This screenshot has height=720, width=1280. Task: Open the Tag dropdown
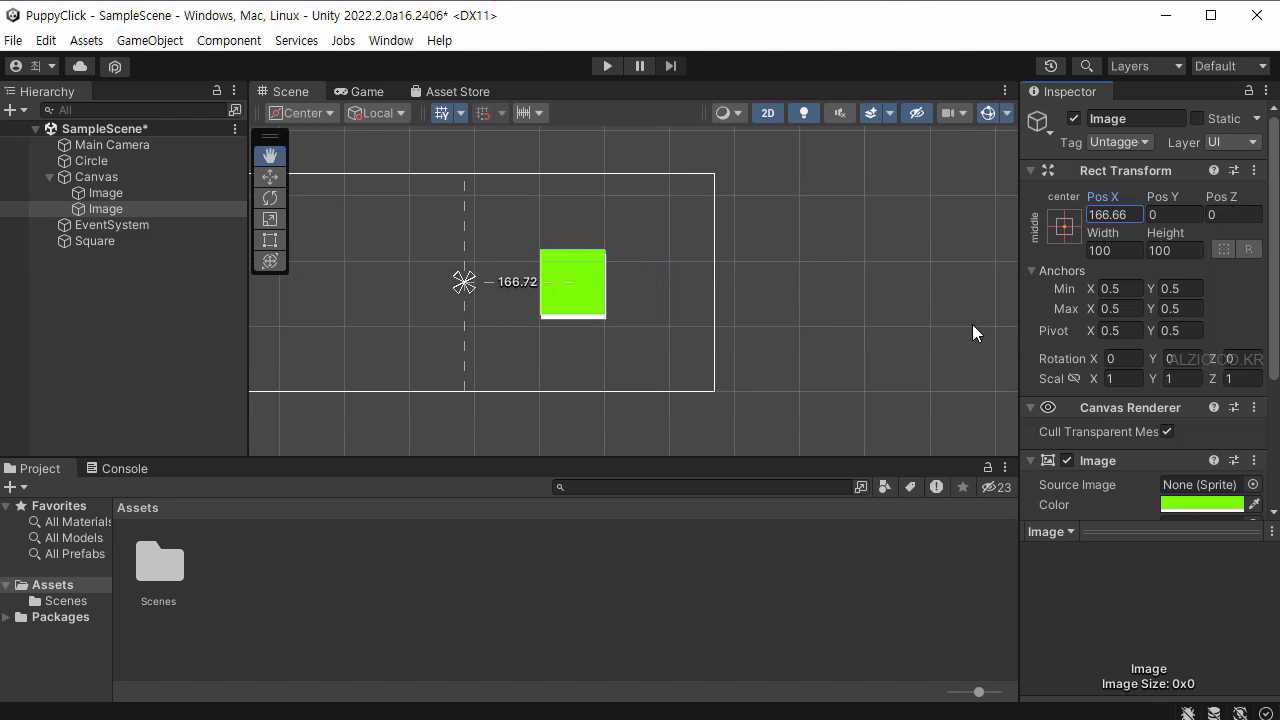coord(1119,142)
